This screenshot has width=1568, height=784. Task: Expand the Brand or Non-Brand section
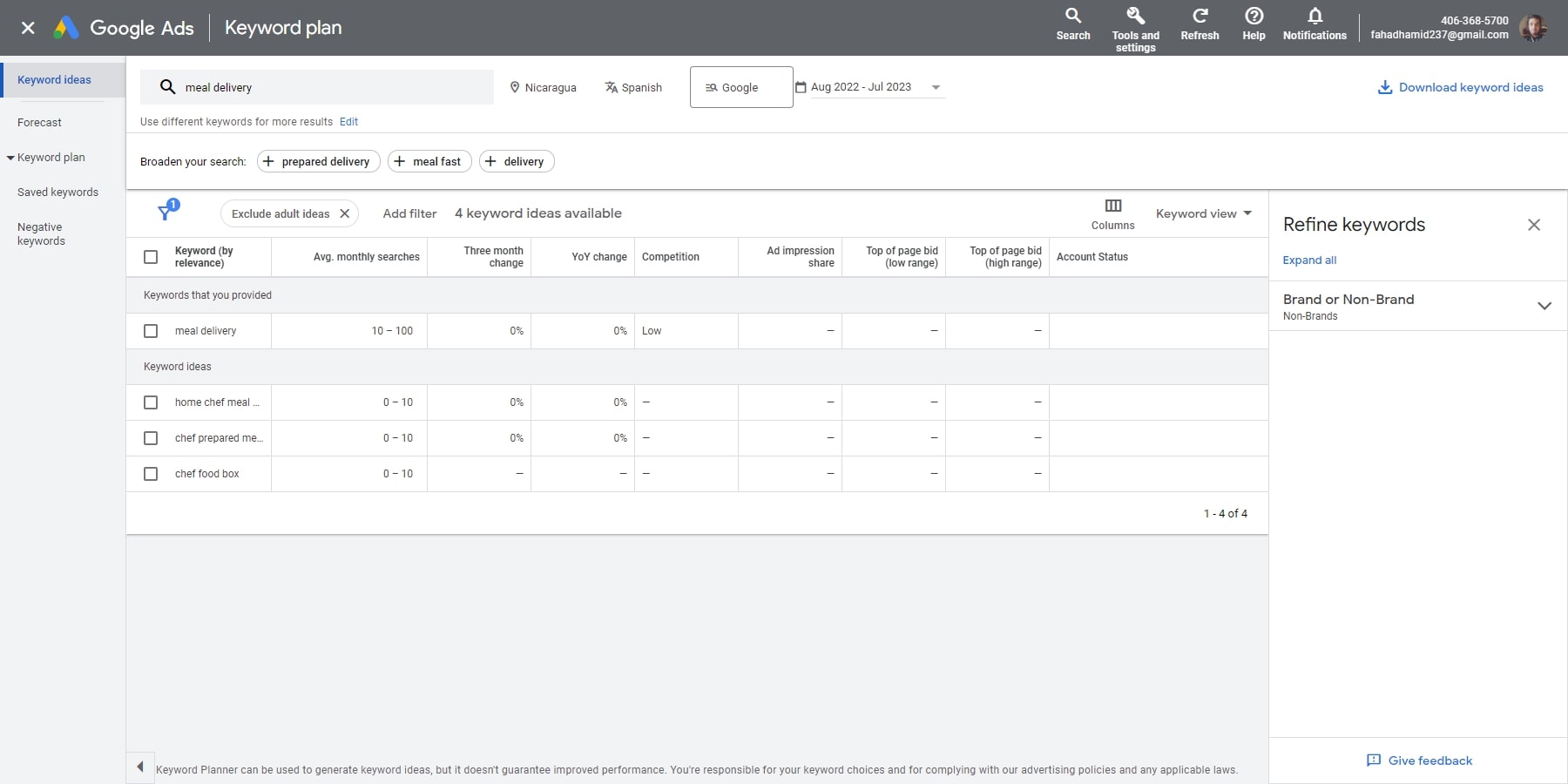(1544, 306)
